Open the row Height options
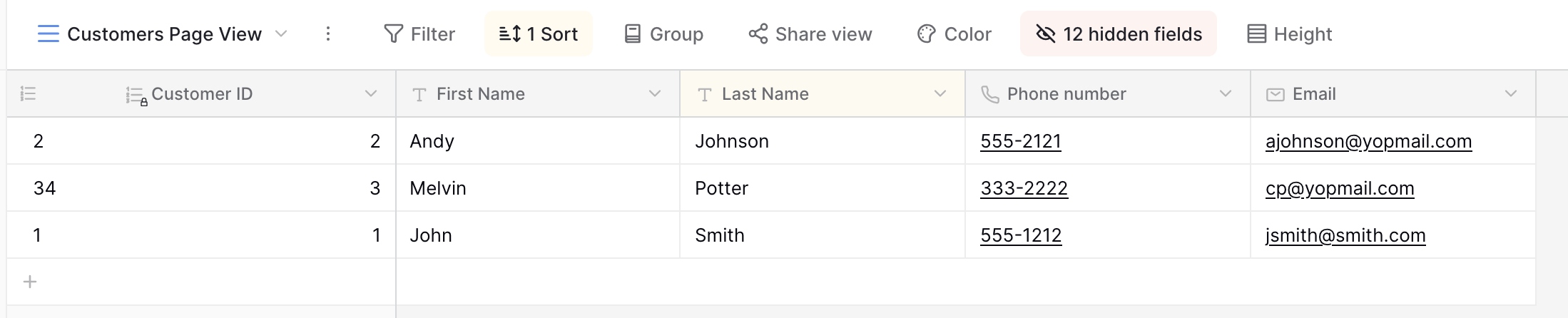Screen dimensions: 1568x318 (x=1290, y=34)
